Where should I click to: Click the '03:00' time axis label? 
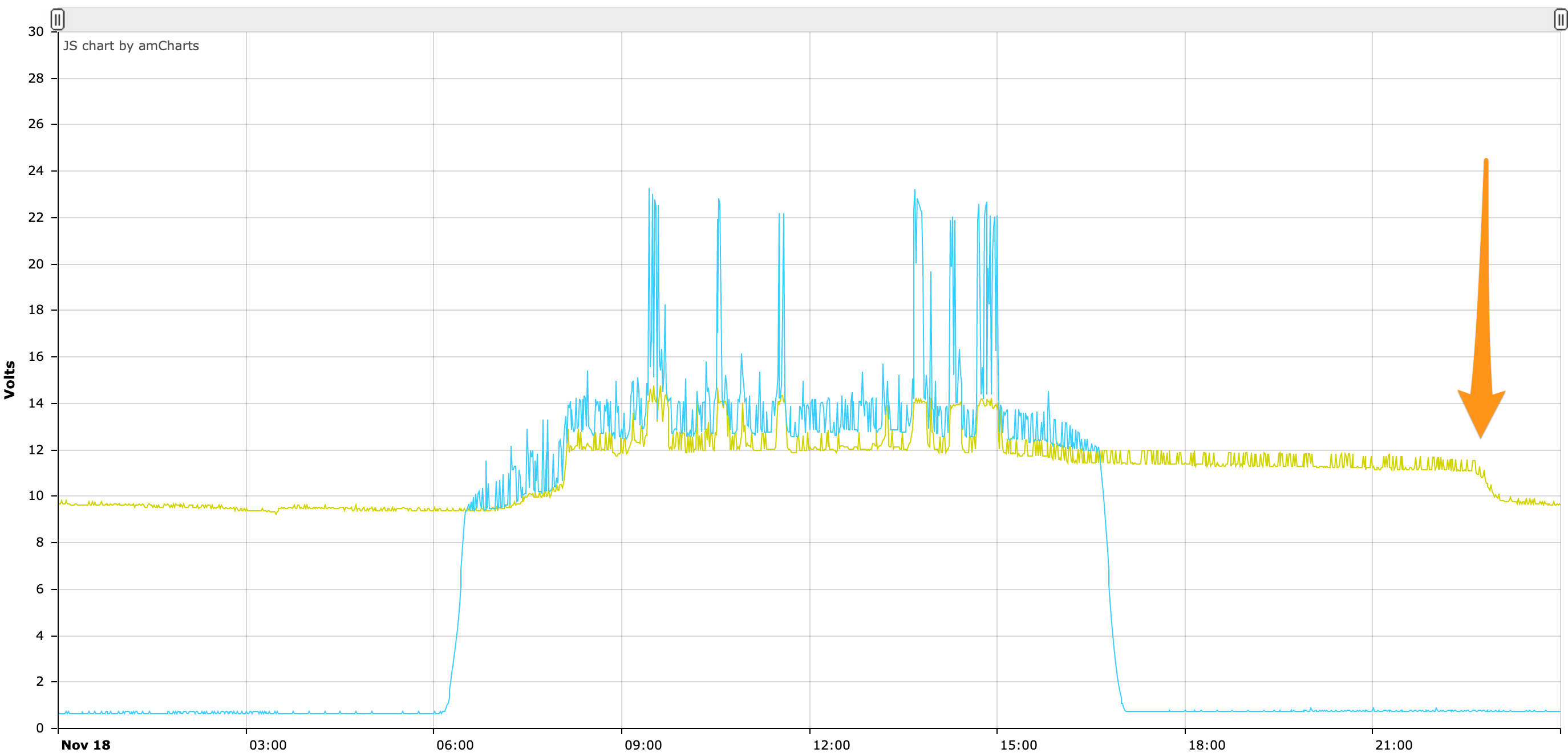[x=268, y=744]
